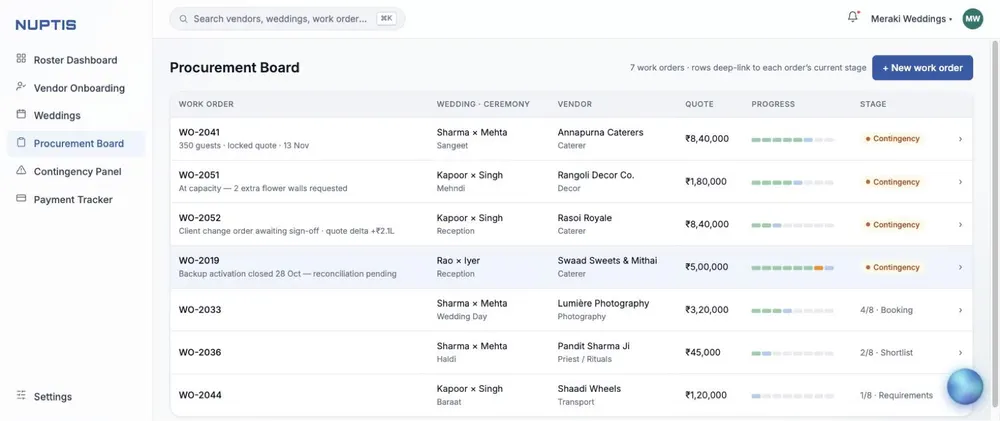
Task: Click the WO-2052 progress bar
Action: [792, 225]
